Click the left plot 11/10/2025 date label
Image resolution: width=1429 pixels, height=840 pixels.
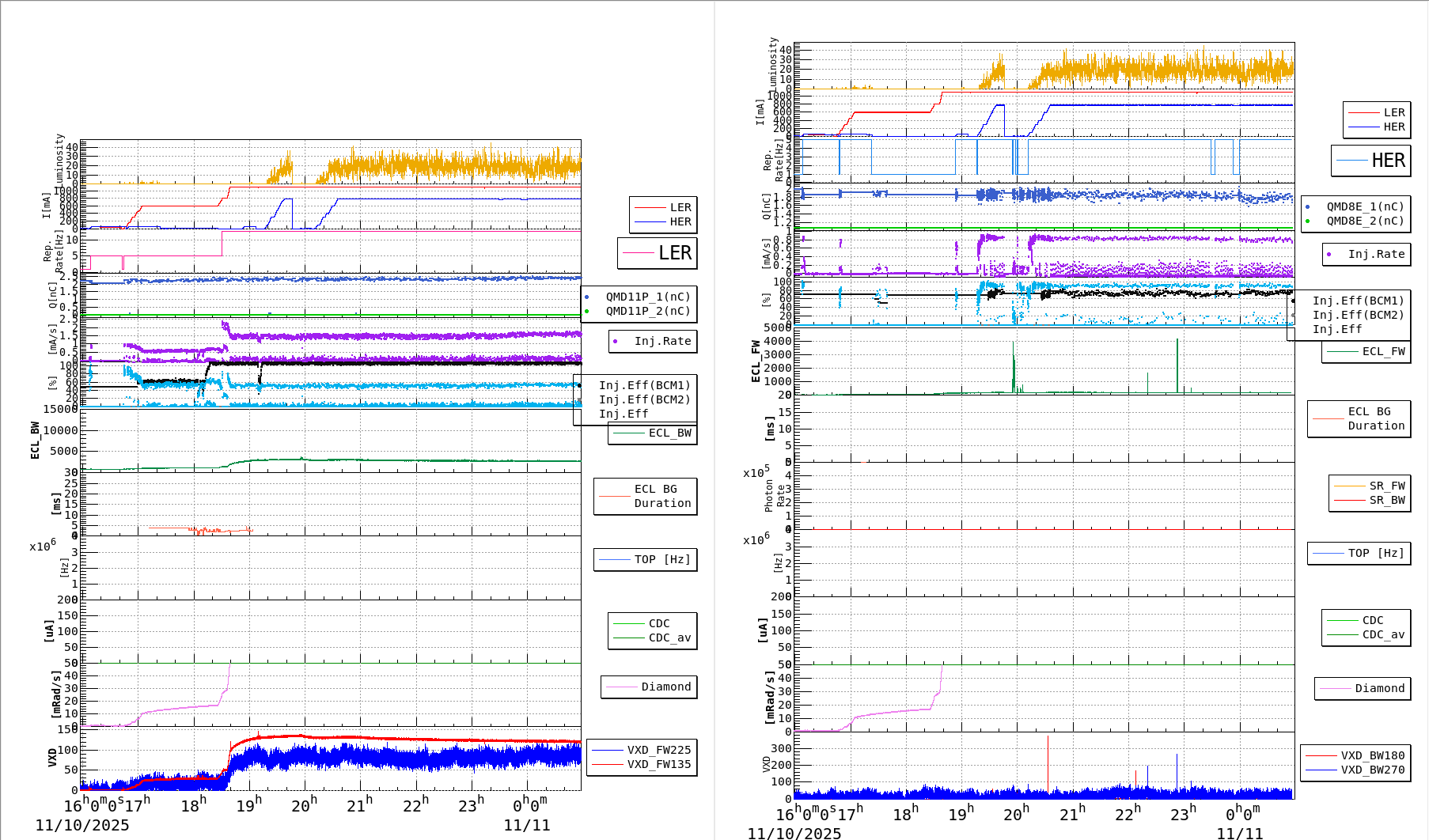pyautogui.click(x=82, y=825)
